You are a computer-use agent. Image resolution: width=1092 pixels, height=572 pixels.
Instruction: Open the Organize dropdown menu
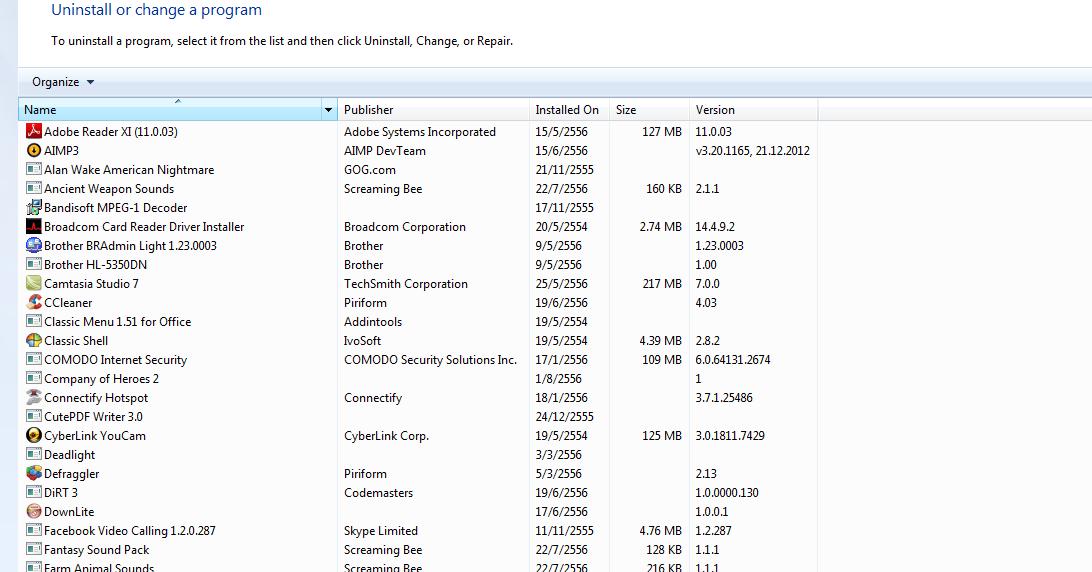[x=63, y=82]
